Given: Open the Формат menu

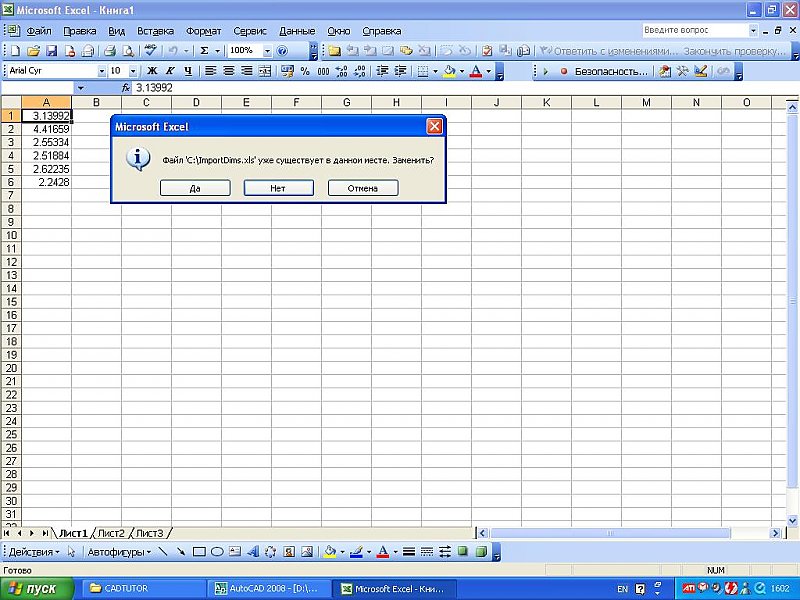Looking at the screenshot, I should pos(204,31).
